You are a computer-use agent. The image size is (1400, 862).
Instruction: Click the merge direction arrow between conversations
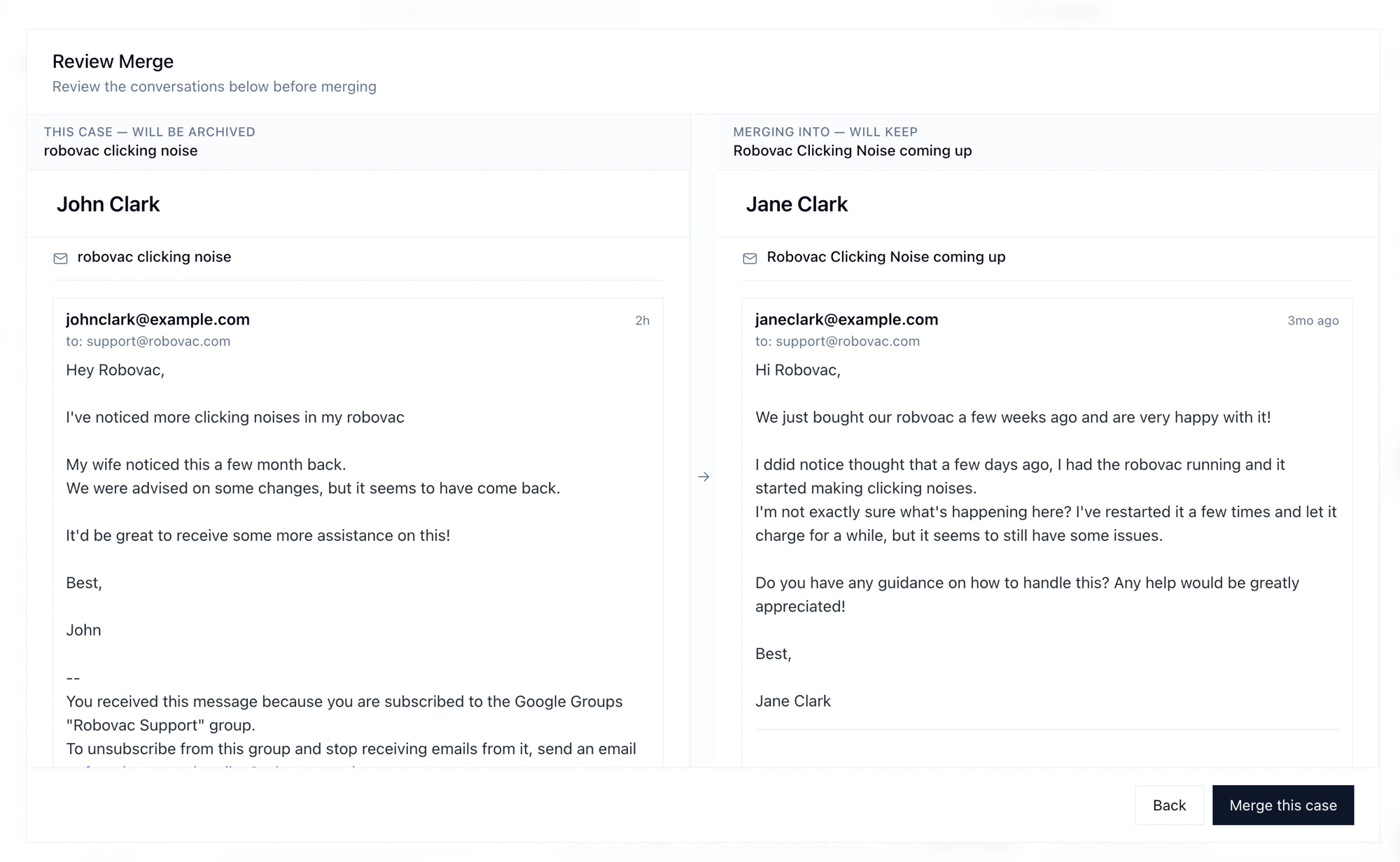pyautogui.click(x=704, y=476)
